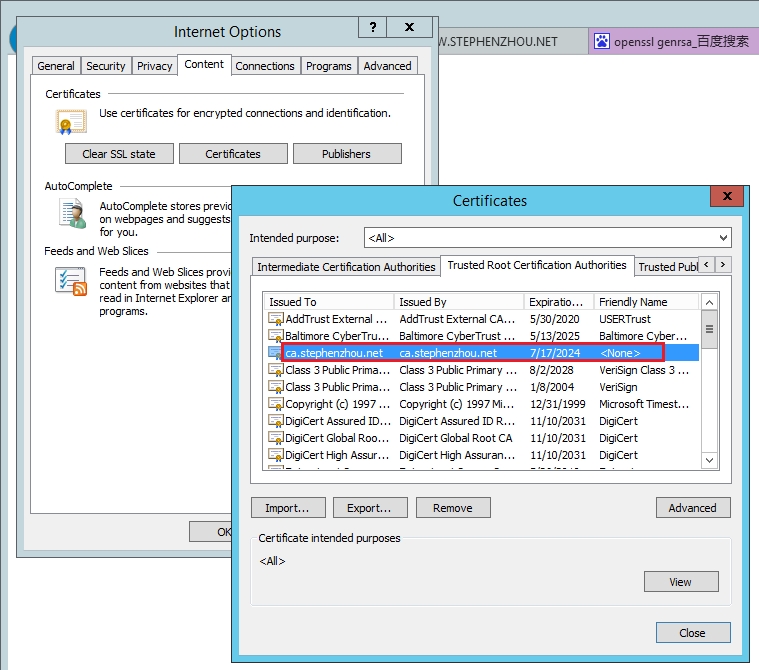Go to the Connections tab
759x670 pixels.
point(265,66)
